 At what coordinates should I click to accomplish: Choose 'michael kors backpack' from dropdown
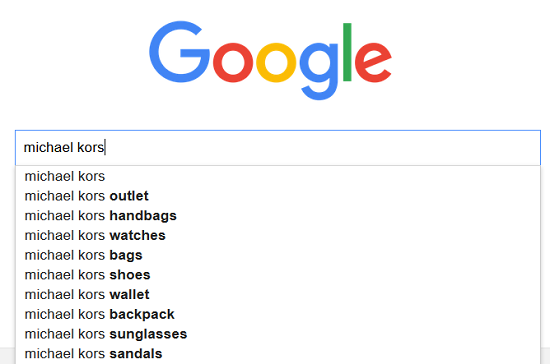pyautogui.click(x=278, y=314)
